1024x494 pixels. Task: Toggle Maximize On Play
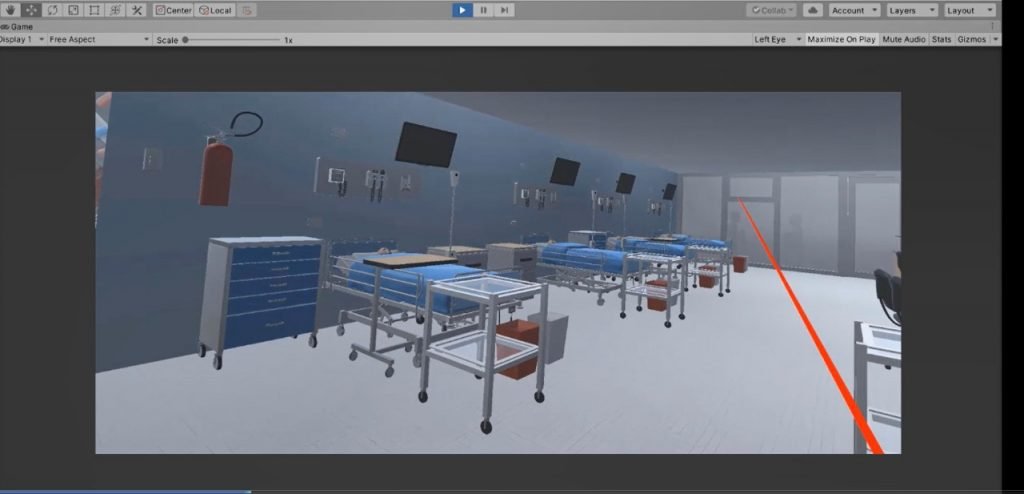coord(841,39)
